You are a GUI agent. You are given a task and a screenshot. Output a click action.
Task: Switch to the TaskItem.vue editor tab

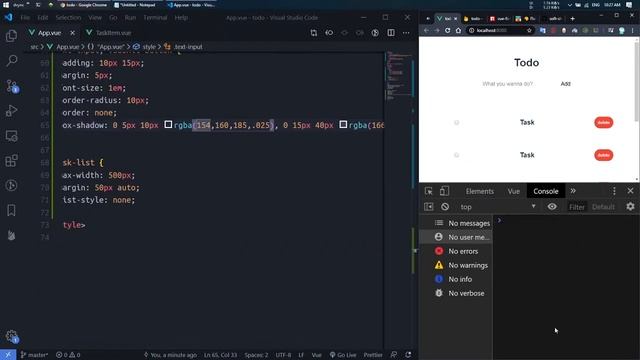pyautogui.click(x=109, y=33)
